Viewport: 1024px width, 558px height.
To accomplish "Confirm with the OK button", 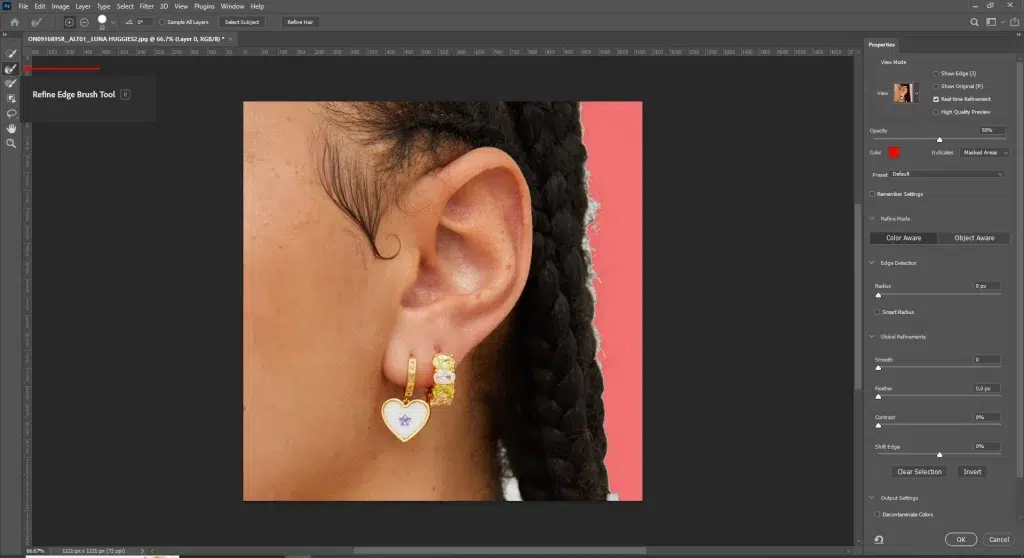I will point(961,540).
